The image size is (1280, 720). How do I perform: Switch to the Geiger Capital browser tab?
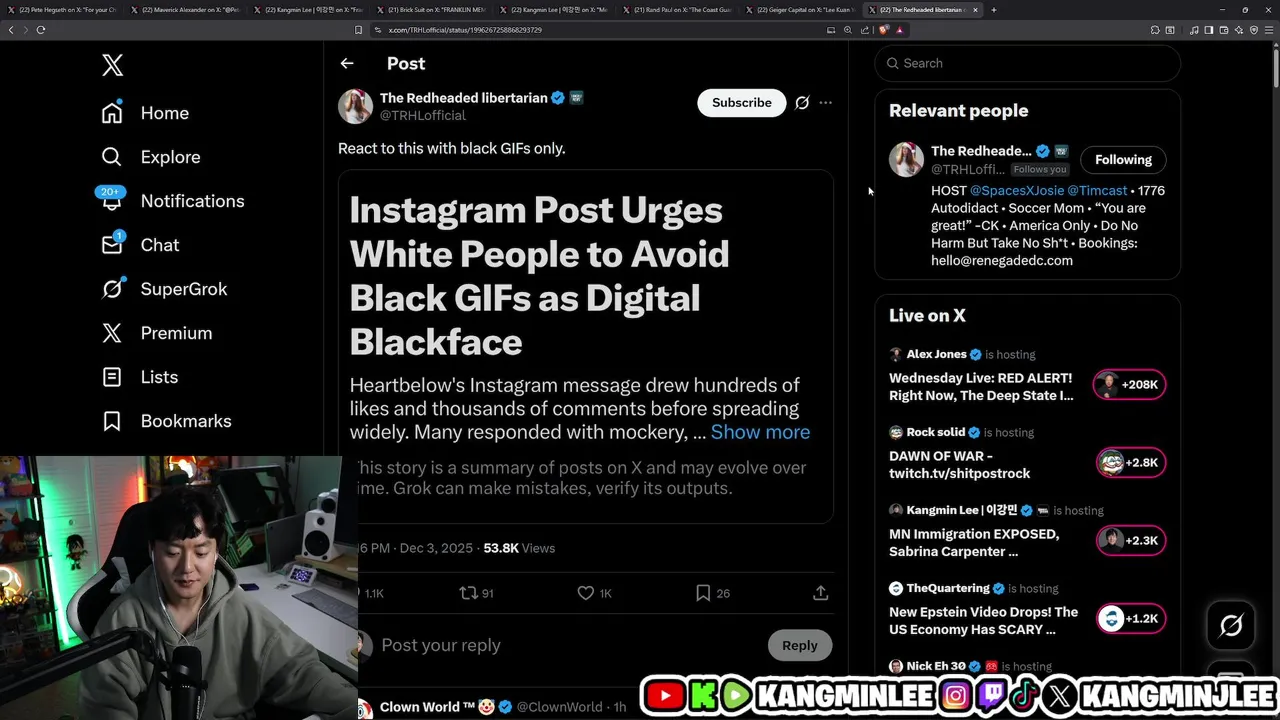click(801, 10)
